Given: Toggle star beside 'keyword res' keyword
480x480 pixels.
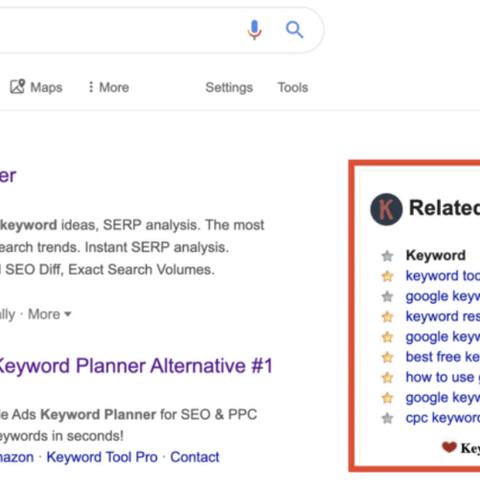Looking at the screenshot, I should click(x=387, y=317).
